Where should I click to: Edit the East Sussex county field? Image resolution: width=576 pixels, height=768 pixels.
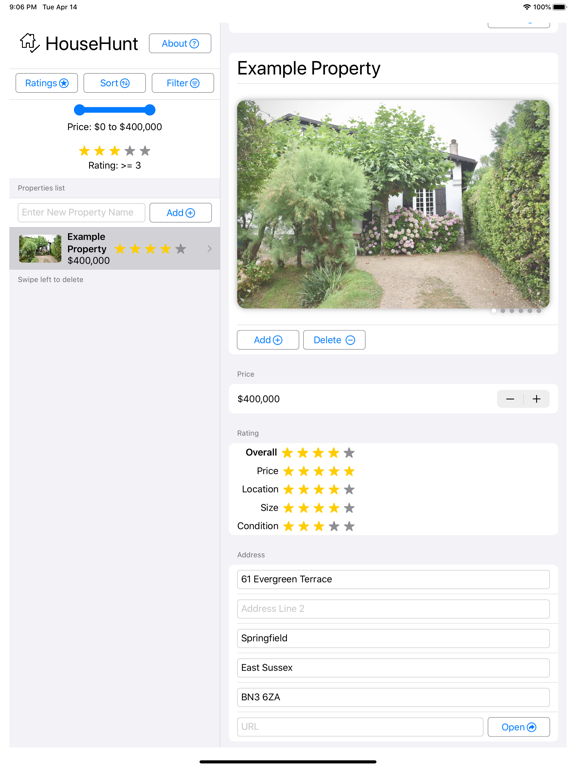pos(393,668)
